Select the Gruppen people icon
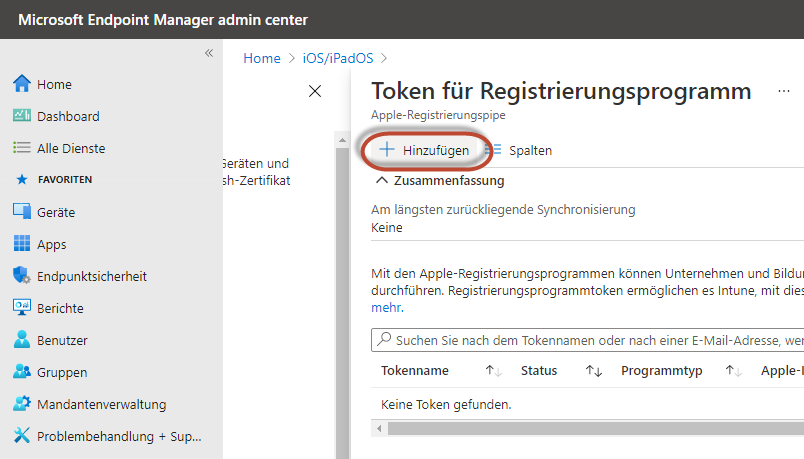Screen dimensions: 804x459 click(x=22, y=372)
